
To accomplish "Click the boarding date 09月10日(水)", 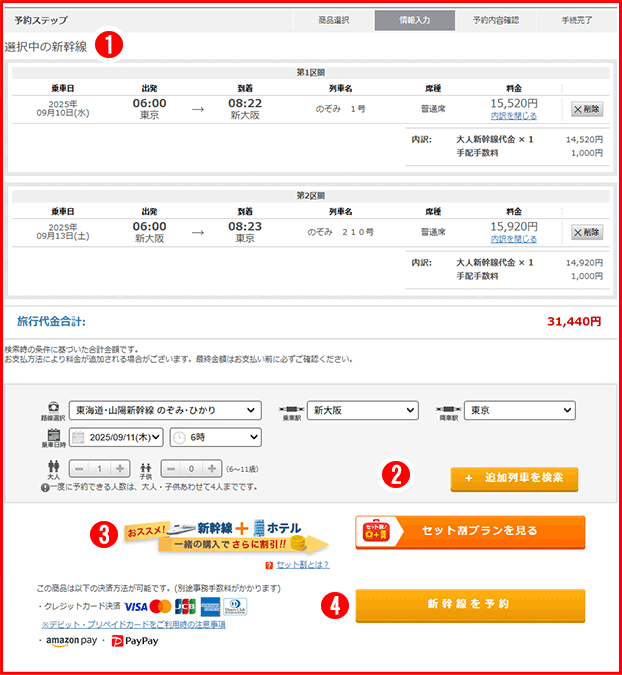I will point(63,113).
